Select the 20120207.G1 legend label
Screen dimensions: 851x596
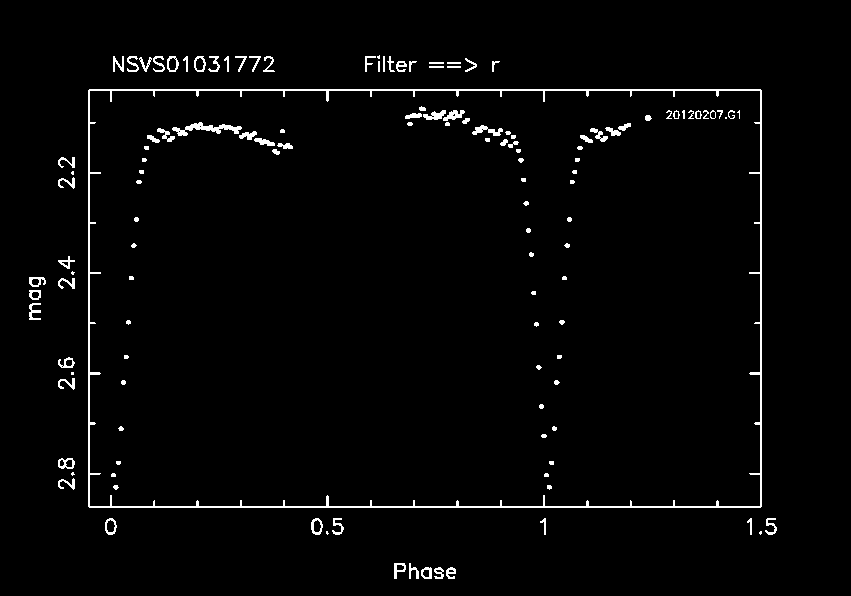pyautogui.click(x=701, y=116)
